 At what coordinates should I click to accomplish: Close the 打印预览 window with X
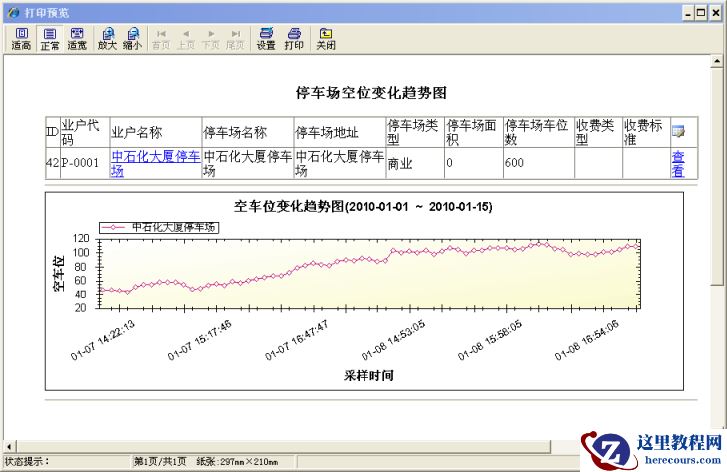click(716, 13)
